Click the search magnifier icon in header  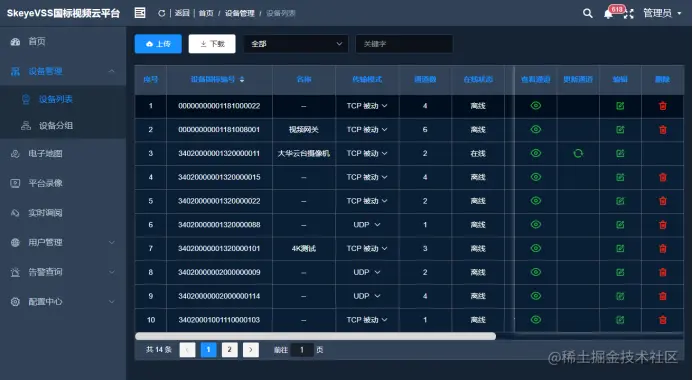coord(587,13)
